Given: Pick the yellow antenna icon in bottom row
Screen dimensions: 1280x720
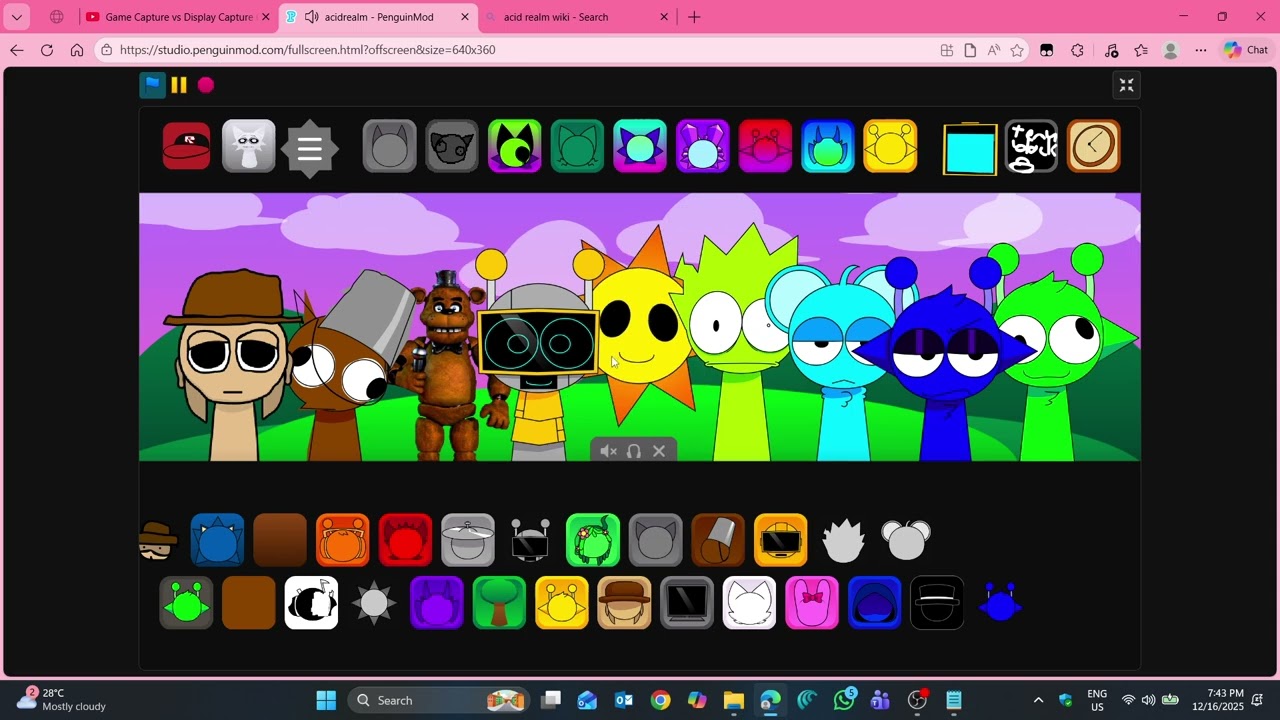Looking at the screenshot, I should tap(562, 603).
